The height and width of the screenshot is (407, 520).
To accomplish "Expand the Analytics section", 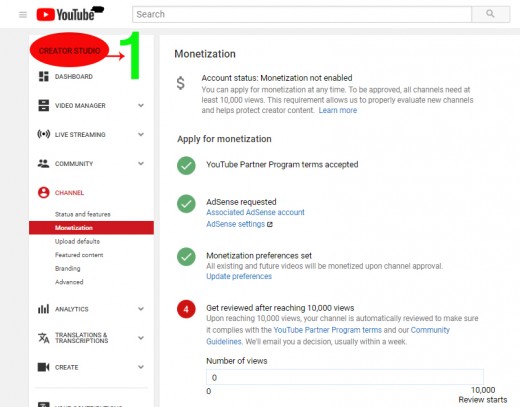I will coord(141,309).
